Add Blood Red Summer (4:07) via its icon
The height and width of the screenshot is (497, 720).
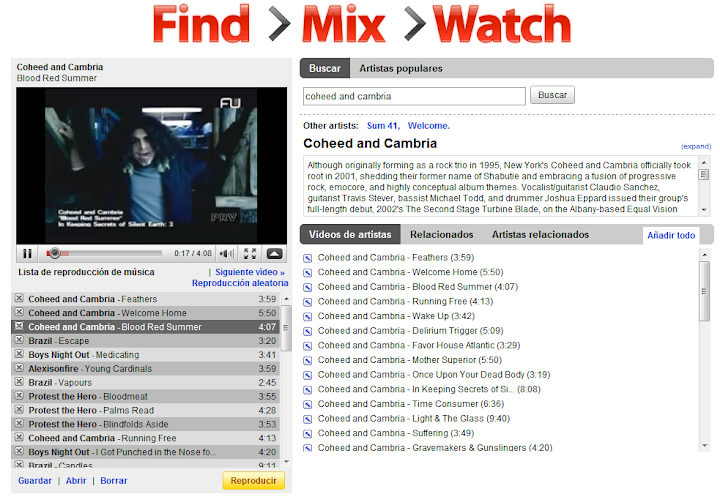308,288
